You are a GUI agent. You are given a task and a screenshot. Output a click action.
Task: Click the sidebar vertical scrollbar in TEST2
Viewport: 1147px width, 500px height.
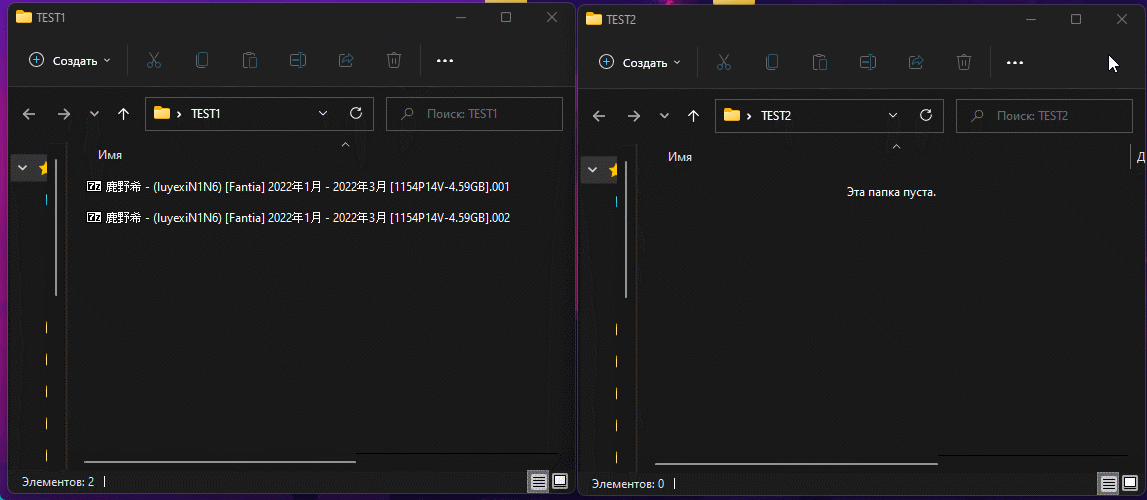(625, 228)
